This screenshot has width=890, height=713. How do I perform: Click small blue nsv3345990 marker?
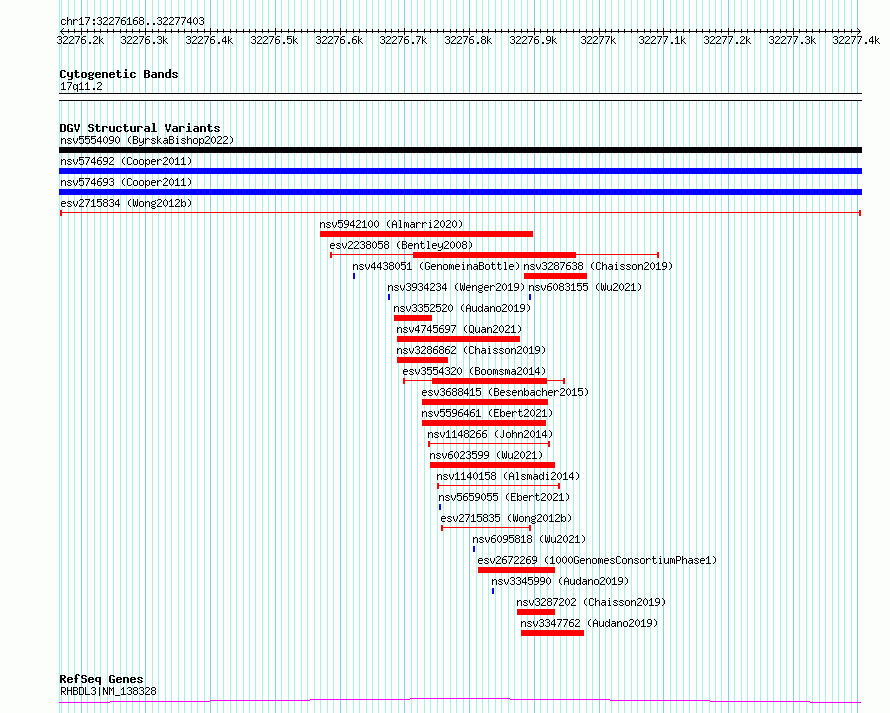pyautogui.click(x=493, y=591)
